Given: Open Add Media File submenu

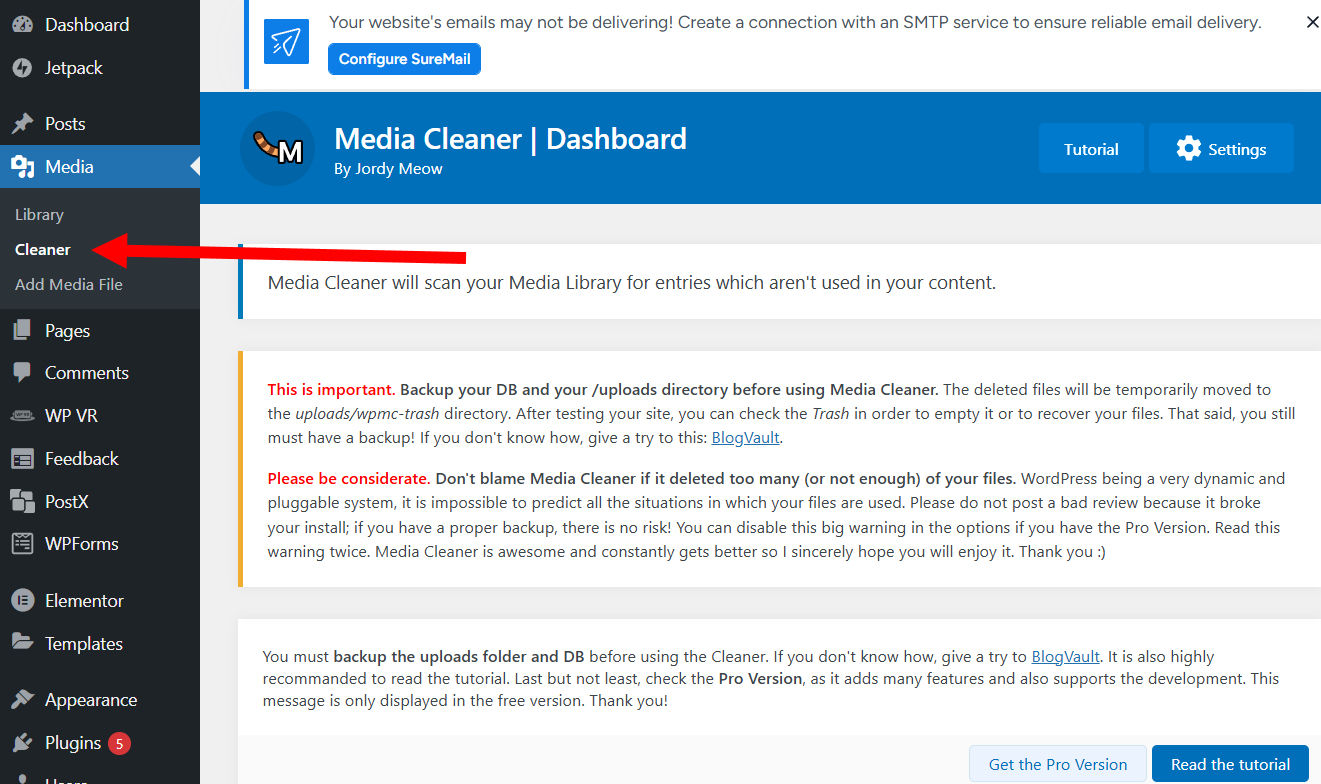Looking at the screenshot, I should point(69,285).
